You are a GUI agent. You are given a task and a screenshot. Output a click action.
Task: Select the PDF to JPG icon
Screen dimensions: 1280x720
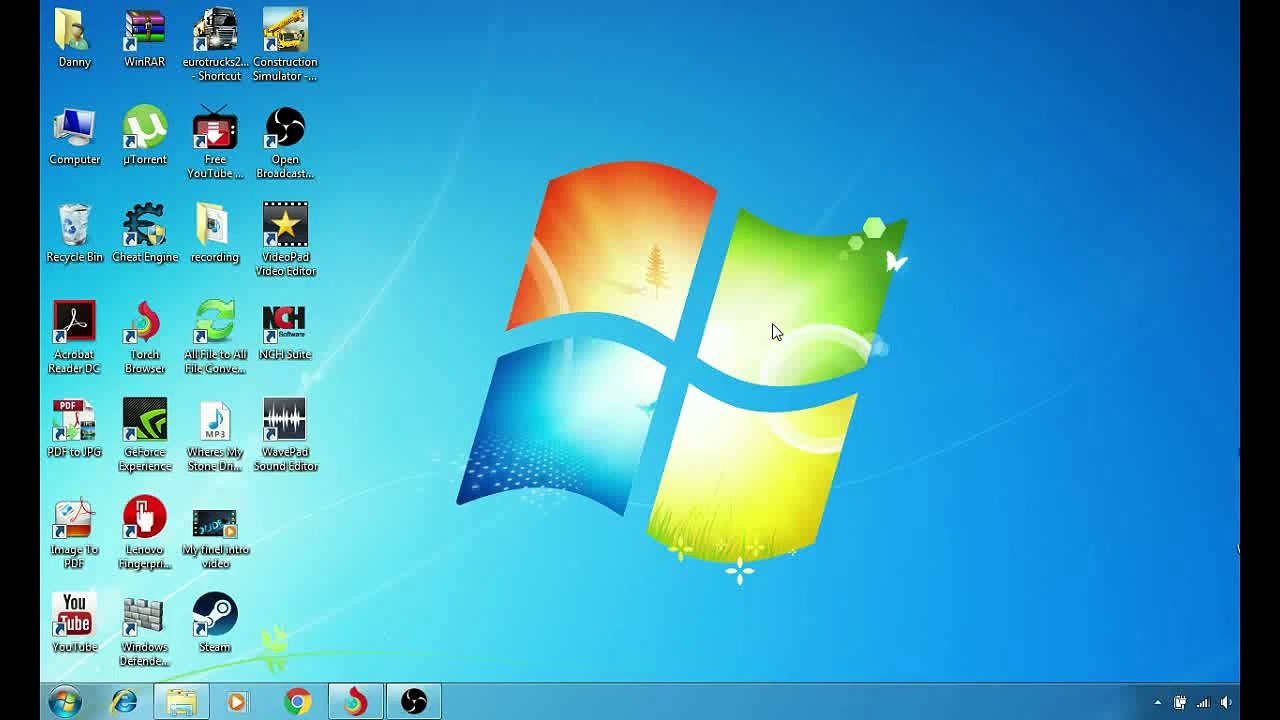click(x=74, y=420)
